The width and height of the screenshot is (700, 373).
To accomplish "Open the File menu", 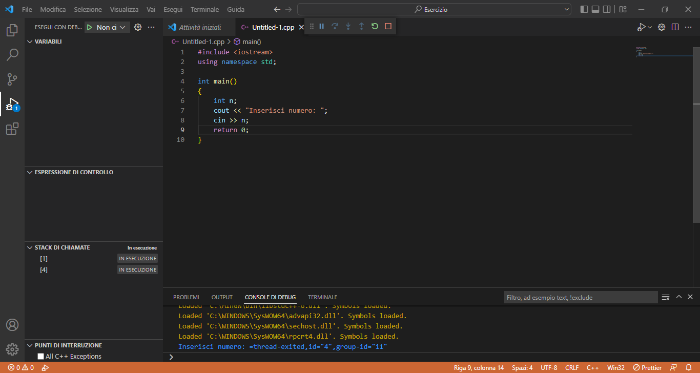I will pos(27,9).
